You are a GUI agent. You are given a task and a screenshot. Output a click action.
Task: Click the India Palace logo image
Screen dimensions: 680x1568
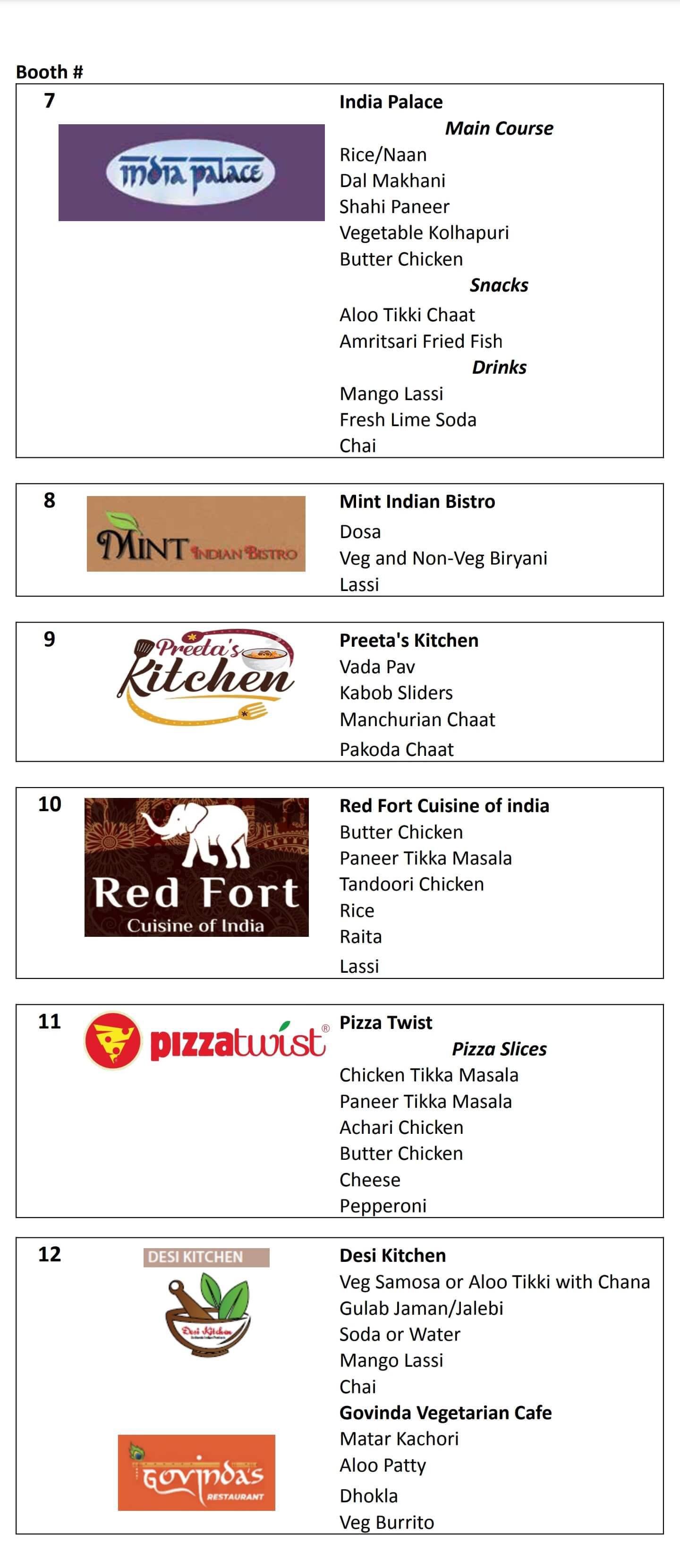click(x=191, y=172)
